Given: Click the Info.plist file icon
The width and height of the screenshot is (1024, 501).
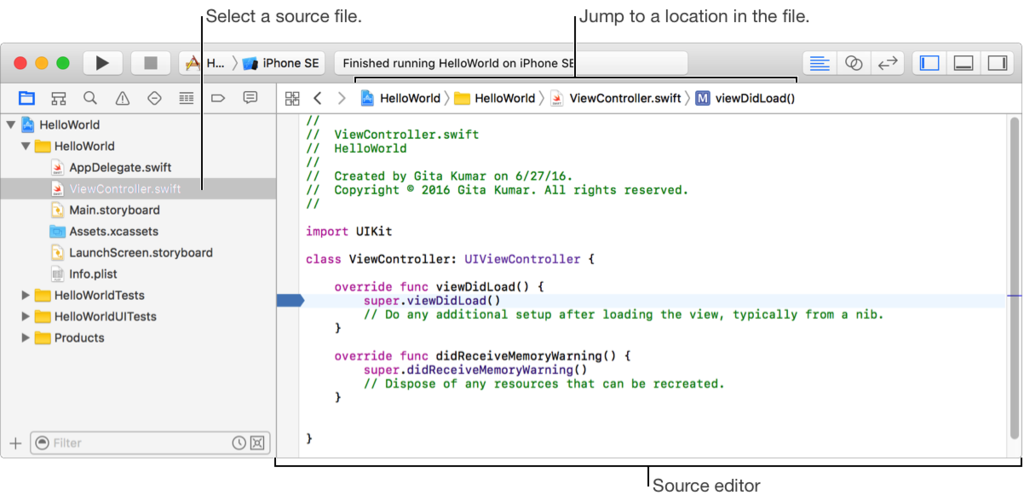Looking at the screenshot, I should 58,274.
